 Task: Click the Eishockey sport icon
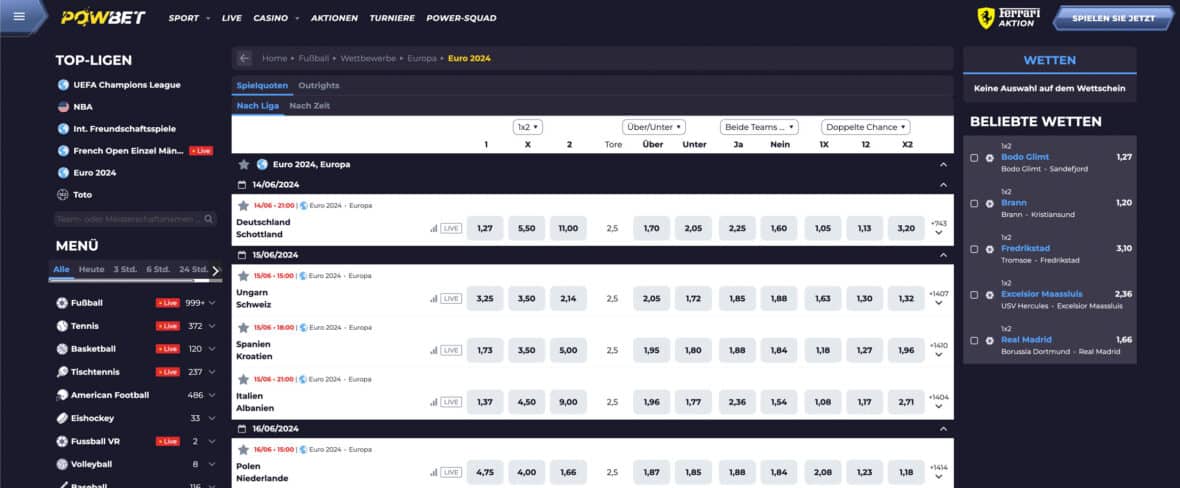(62, 418)
